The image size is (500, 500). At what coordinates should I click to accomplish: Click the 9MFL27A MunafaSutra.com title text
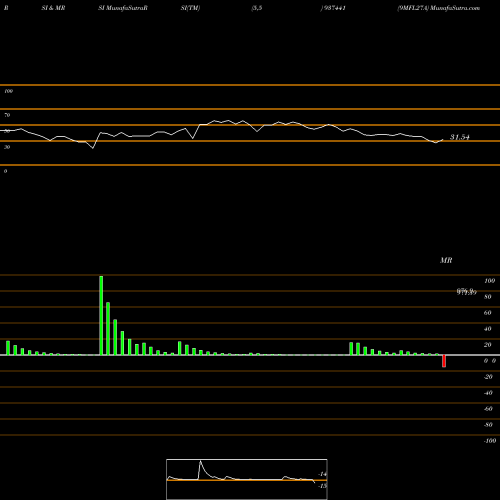click(439, 8)
